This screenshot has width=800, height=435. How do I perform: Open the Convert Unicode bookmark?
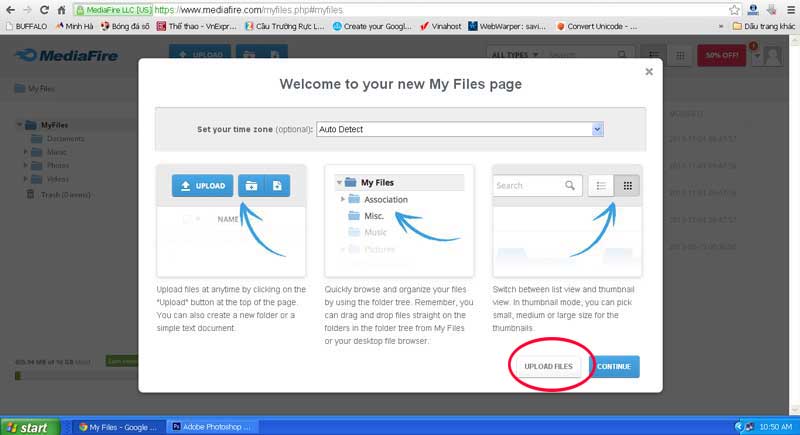[x=596, y=26]
